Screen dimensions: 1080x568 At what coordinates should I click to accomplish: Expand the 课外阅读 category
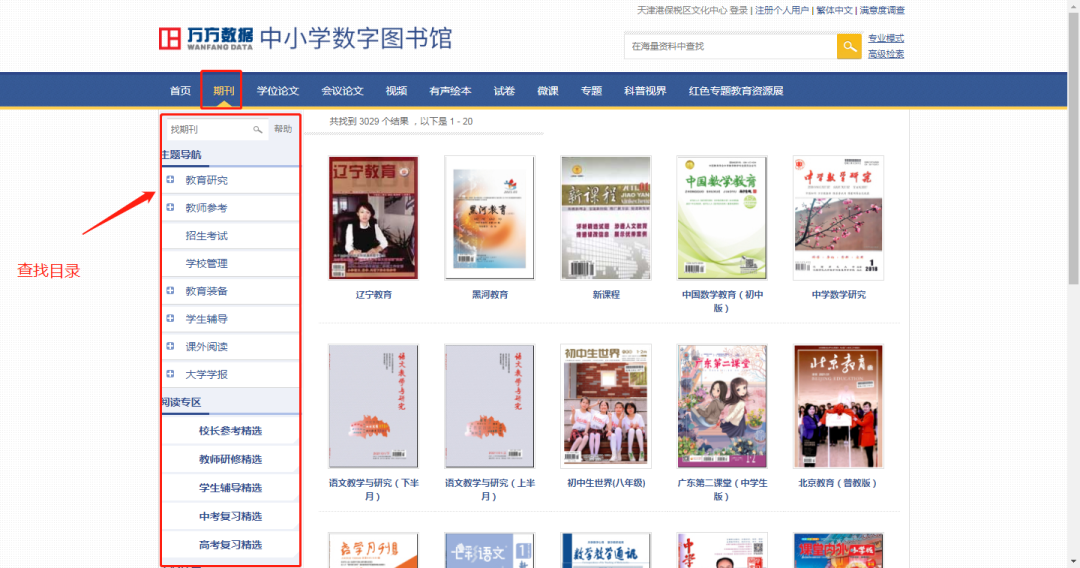(x=170, y=346)
